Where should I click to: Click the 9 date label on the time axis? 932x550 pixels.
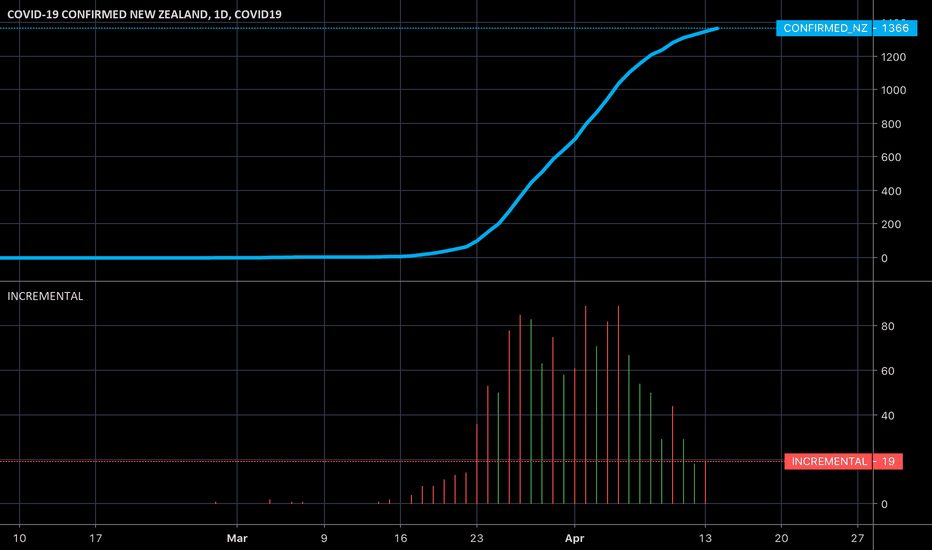pyautogui.click(x=324, y=538)
